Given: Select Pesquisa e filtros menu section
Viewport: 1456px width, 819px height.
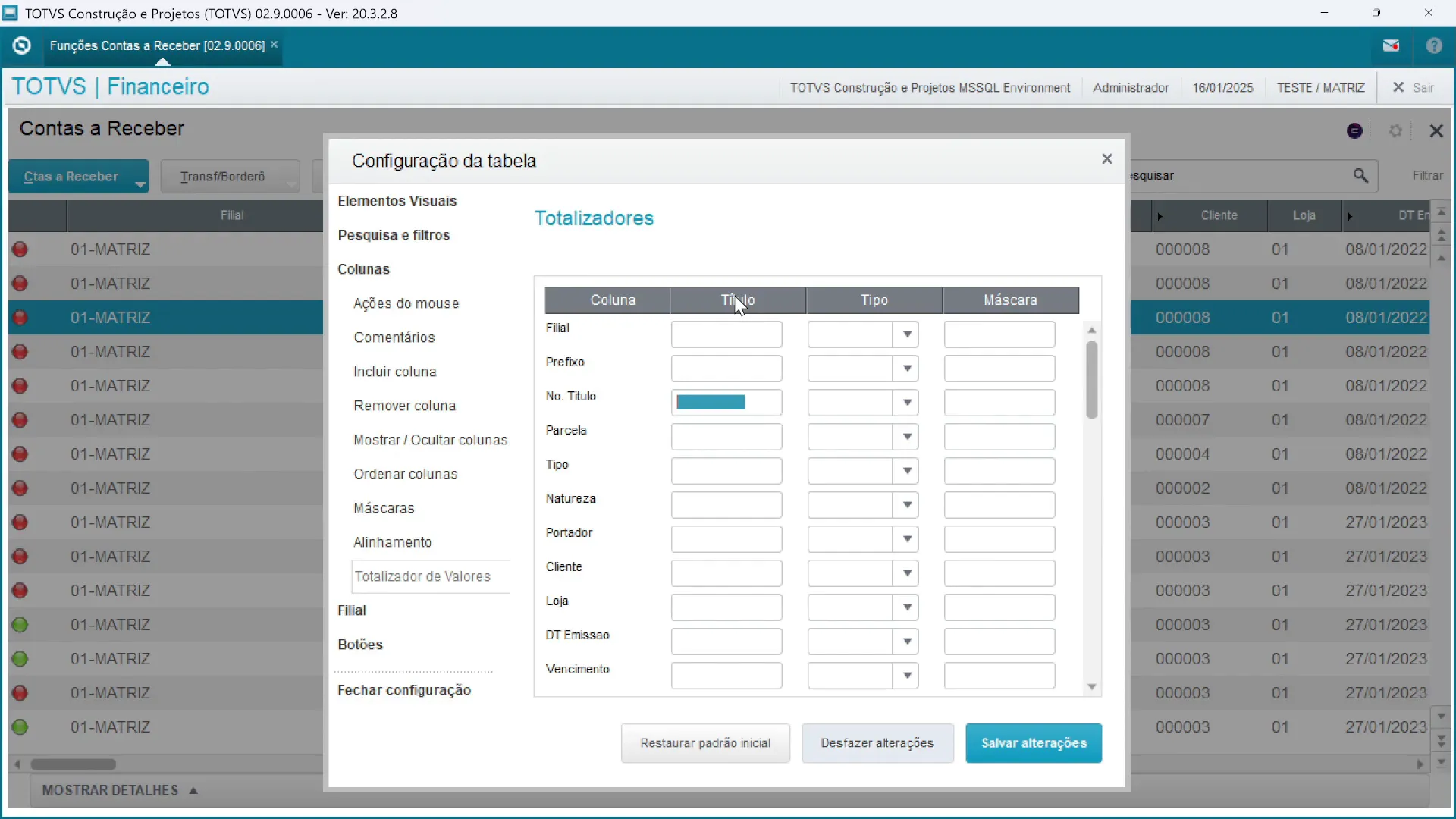Looking at the screenshot, I should pyautogui.click(x=394, y=235).
